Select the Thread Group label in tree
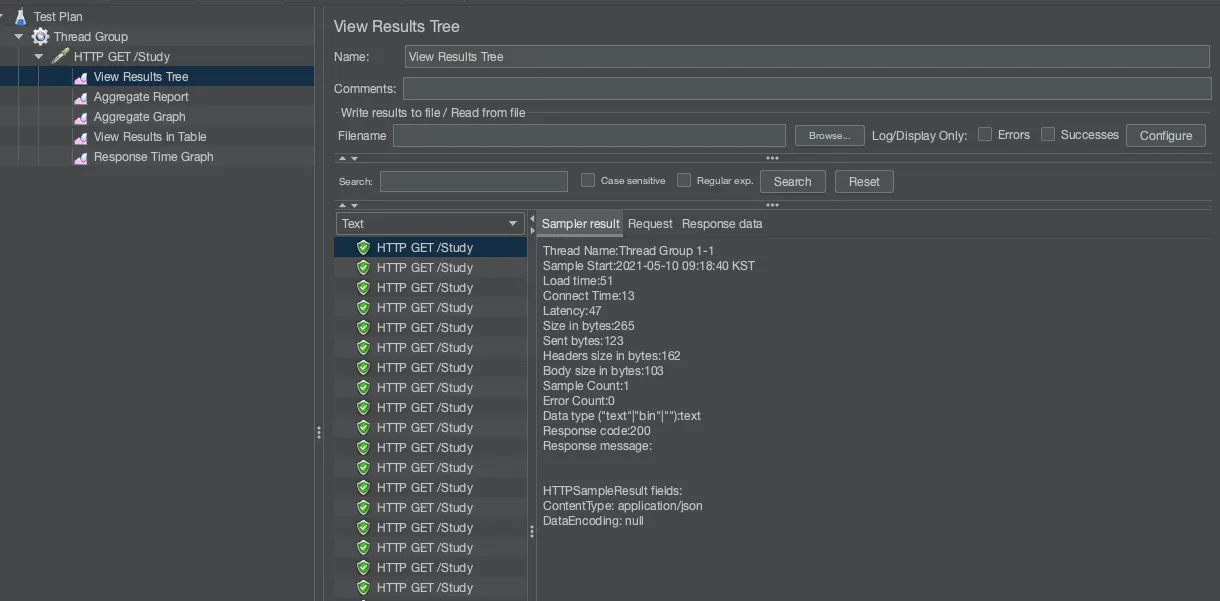 point(91,37)
